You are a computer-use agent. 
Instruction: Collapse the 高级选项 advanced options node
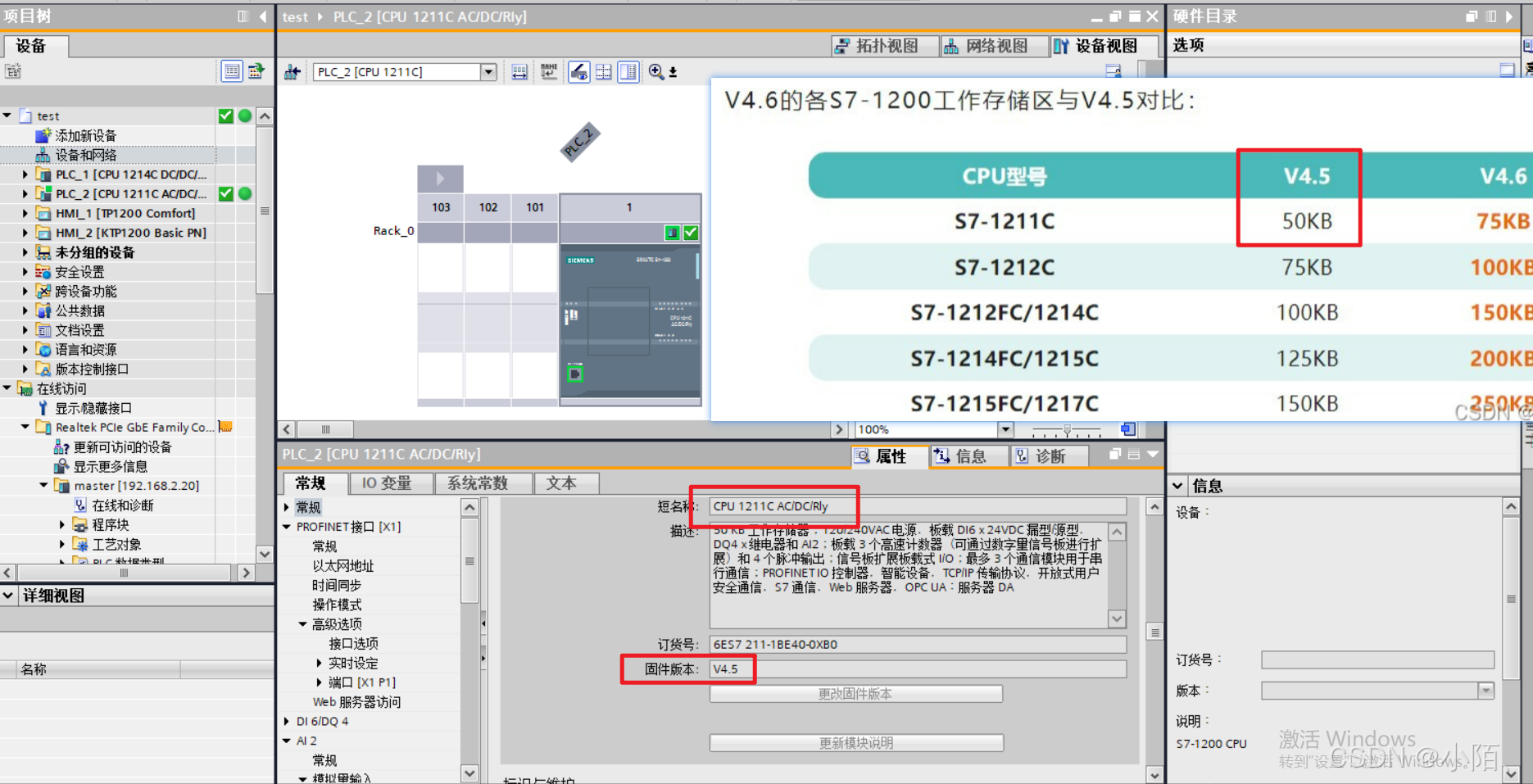tap(302, 624)
